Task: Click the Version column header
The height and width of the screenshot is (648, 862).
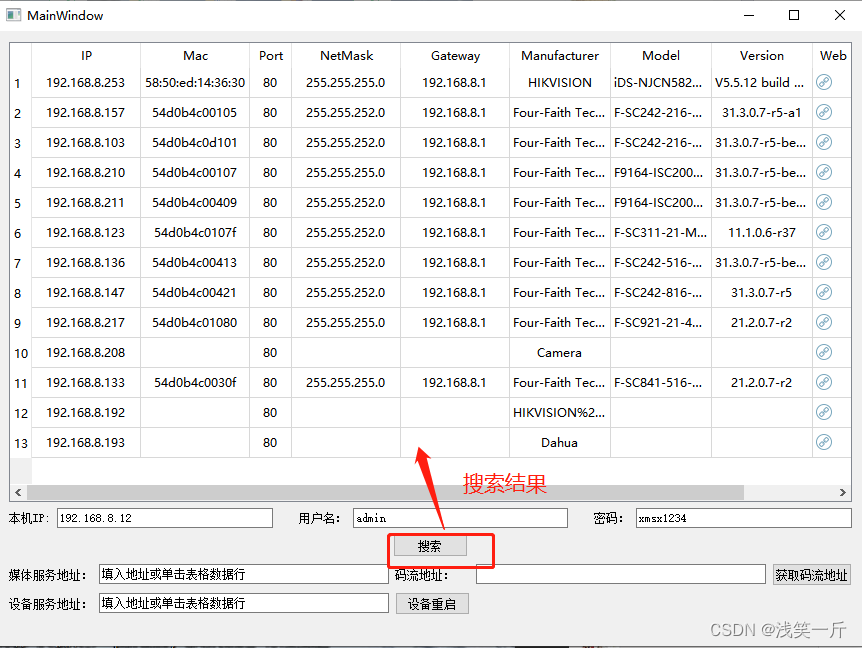Action: (x=761, y=56)
